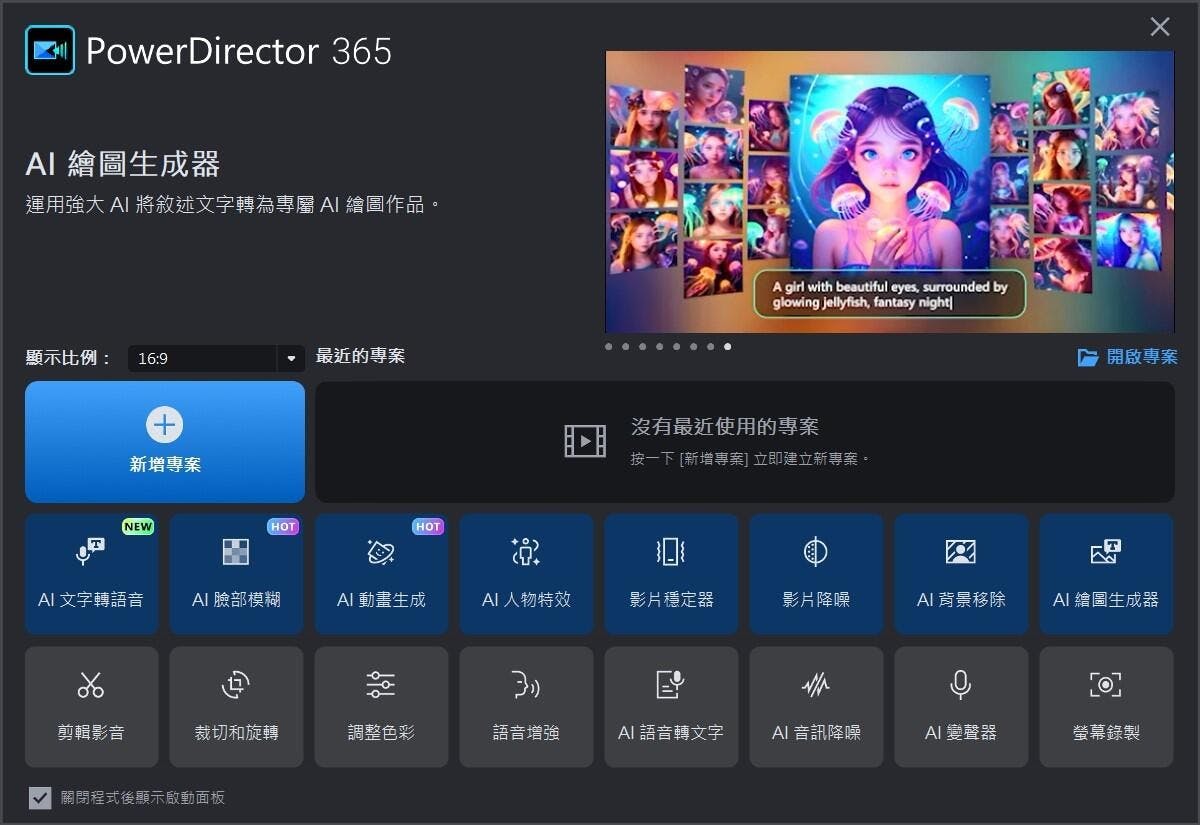
Task: Open AI 語音轉文字 tool
Action: (671, 707)
